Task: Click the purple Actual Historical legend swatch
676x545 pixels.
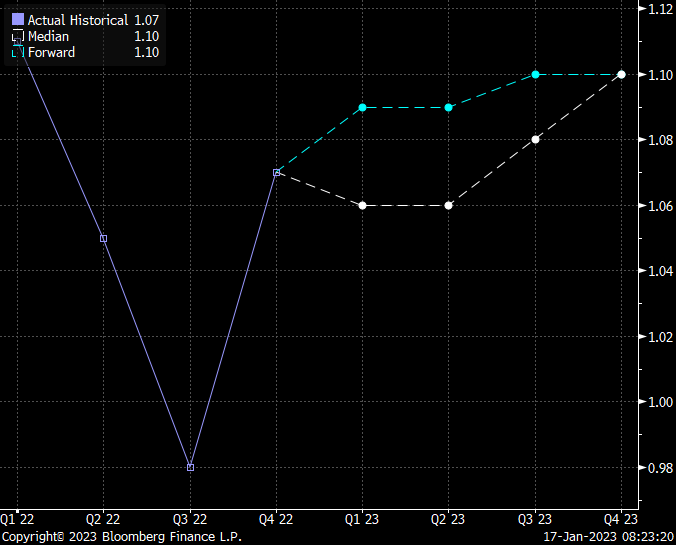Action: tap(18, 20)
